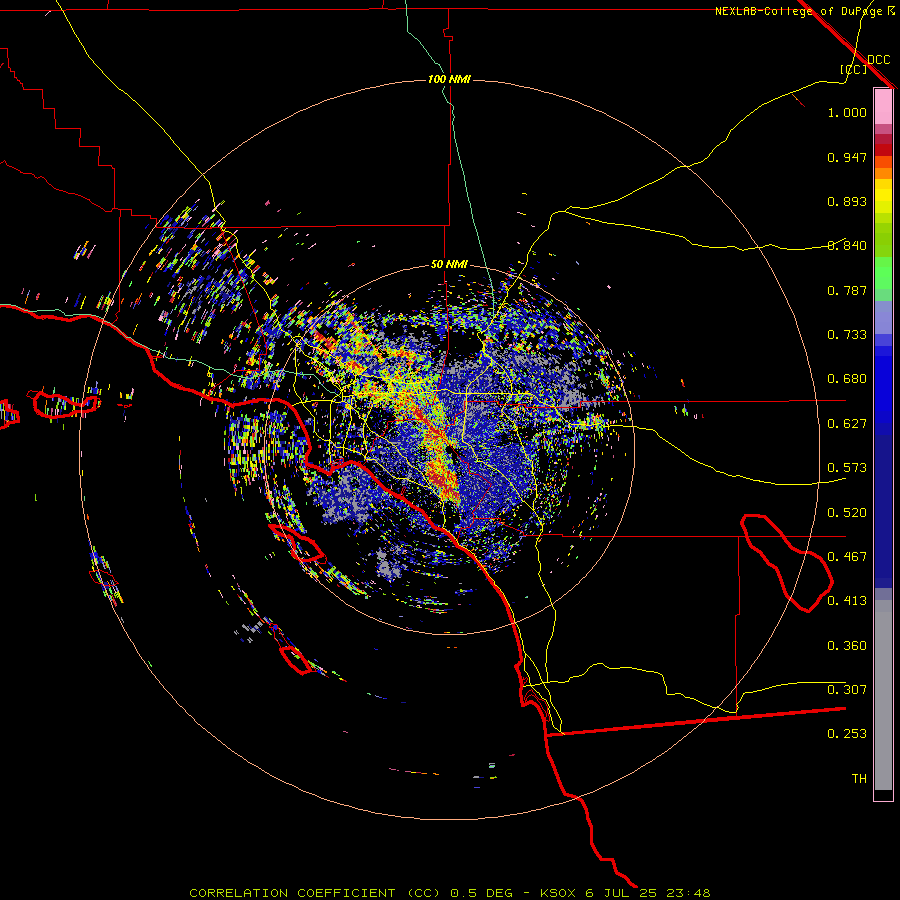Click the NEXLAB-College of DuPage header text
Image resolution: width=900 pixels, height=900 pixels.
coord(798,11)
